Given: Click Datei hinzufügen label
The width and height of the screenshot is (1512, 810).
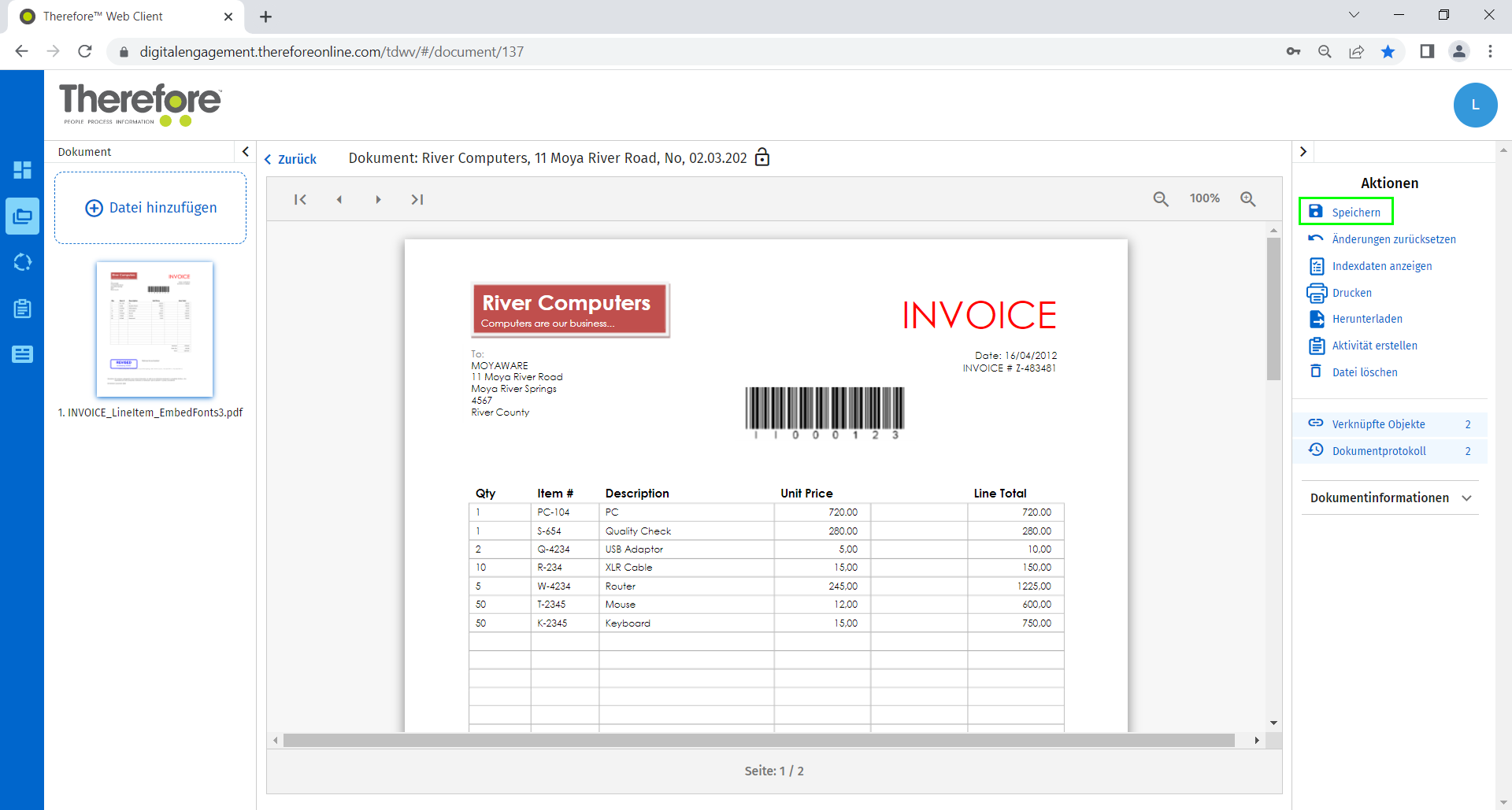Looking at the screenshot, I should (x=163, y=208).
